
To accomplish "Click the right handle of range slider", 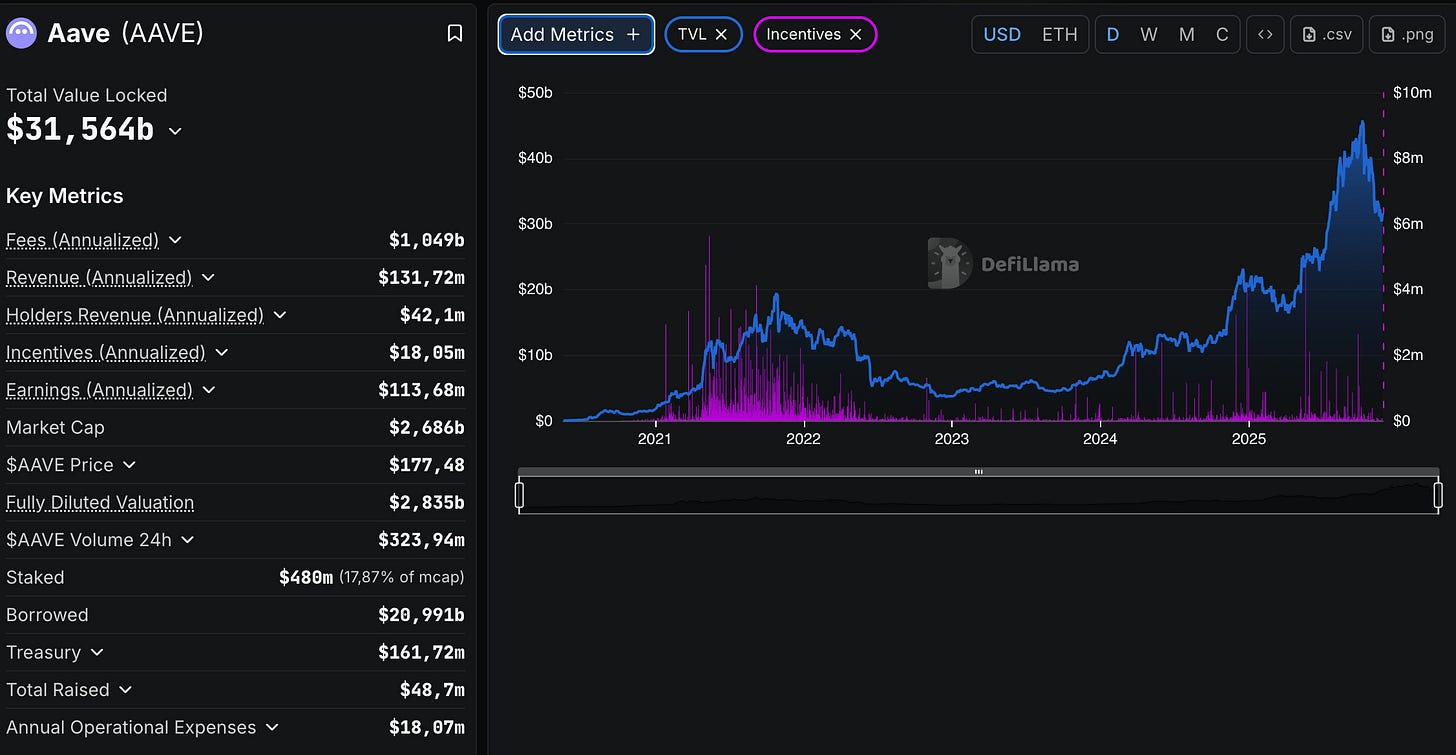I will coord(1438,495).
